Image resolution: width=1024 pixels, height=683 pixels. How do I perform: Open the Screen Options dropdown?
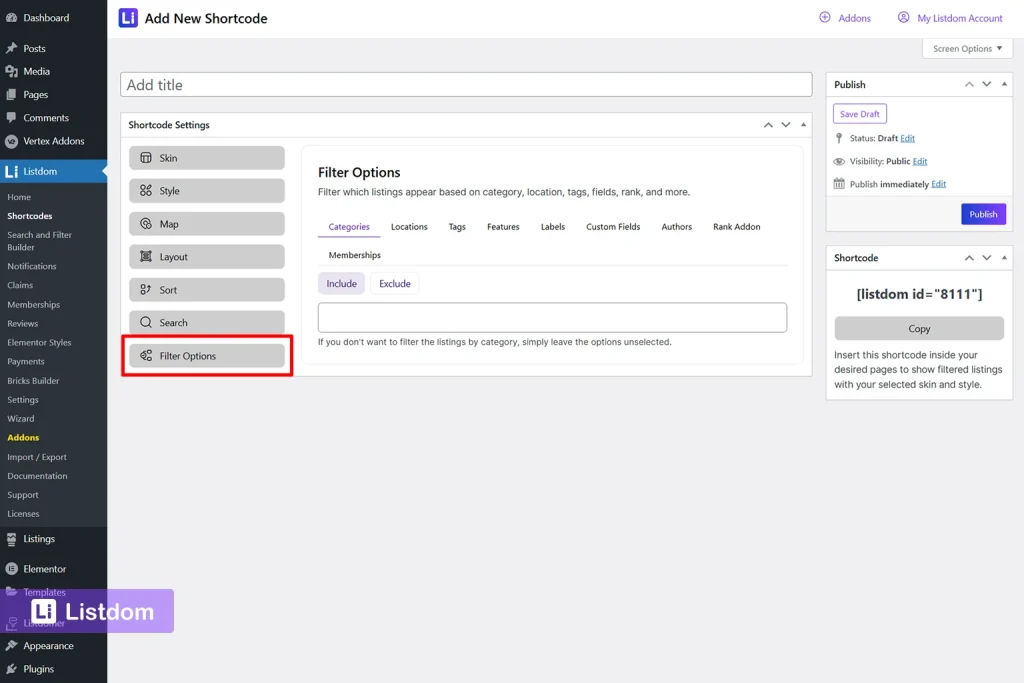pyautogui.click(x=965, y=48)
